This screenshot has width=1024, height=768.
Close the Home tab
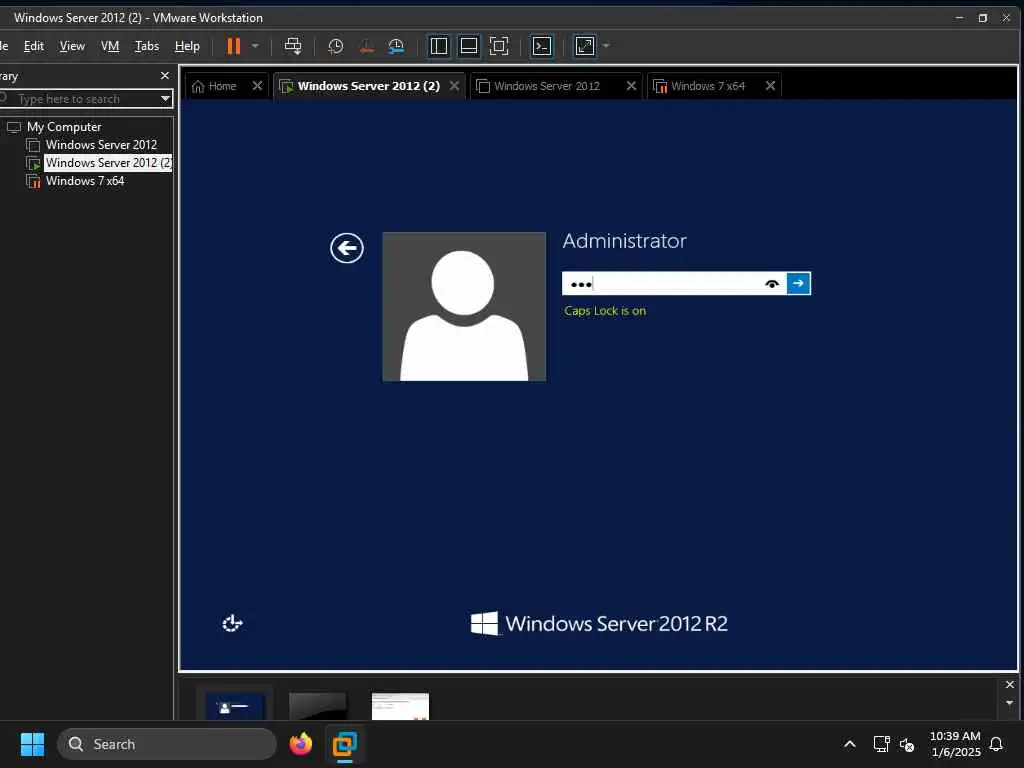257,86
